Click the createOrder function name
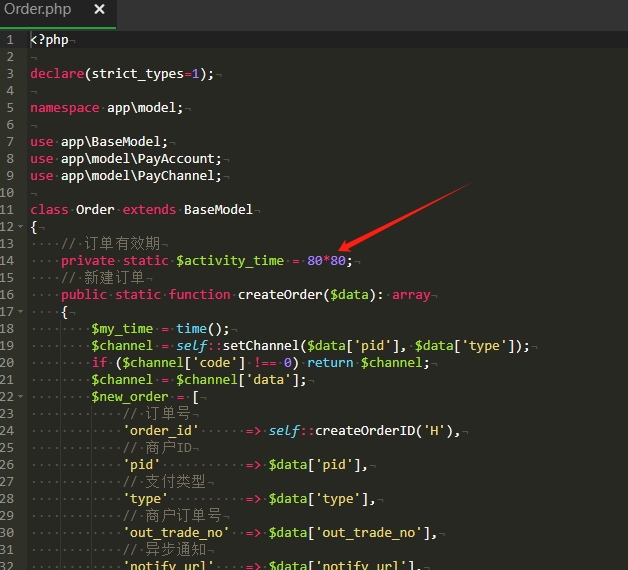This screenshot has width=628, height=570. click(x=280, y=295)
